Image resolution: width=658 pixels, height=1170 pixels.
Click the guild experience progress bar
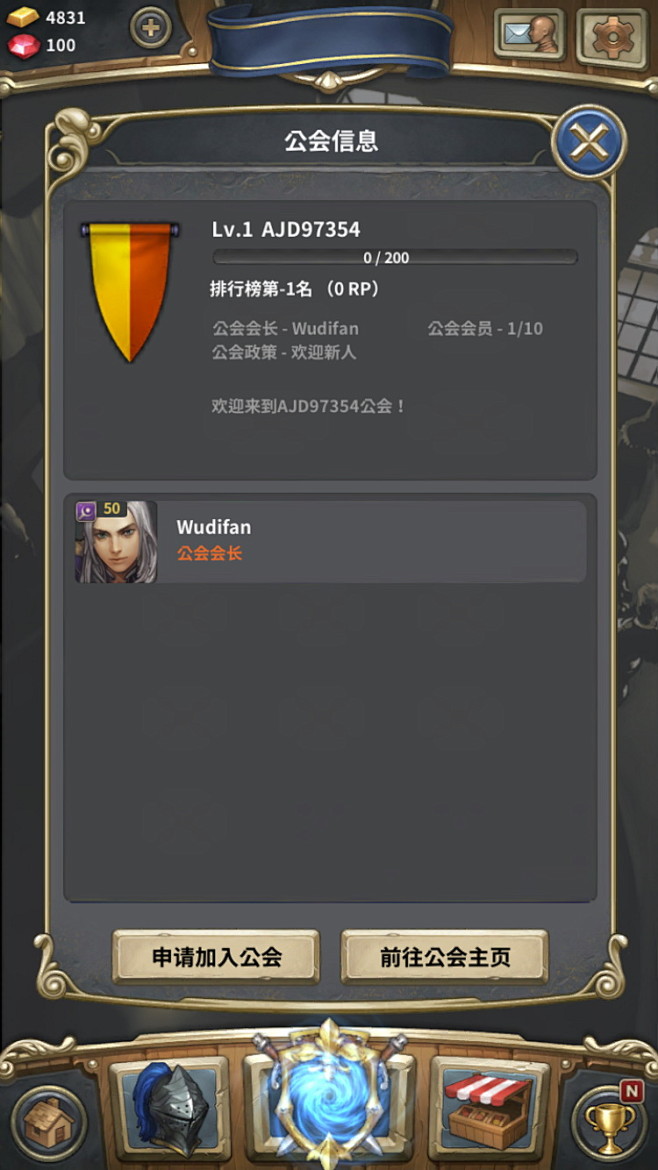coord(395,257)
